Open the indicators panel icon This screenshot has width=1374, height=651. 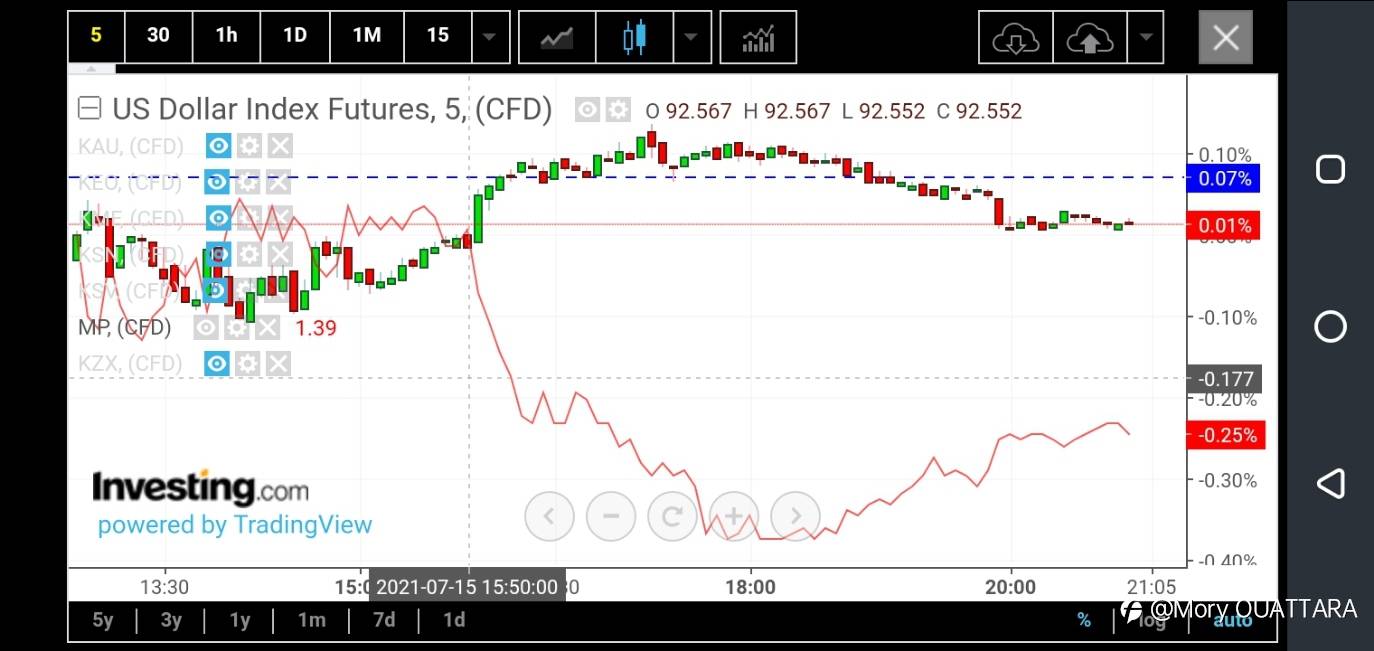coord(758,36)
